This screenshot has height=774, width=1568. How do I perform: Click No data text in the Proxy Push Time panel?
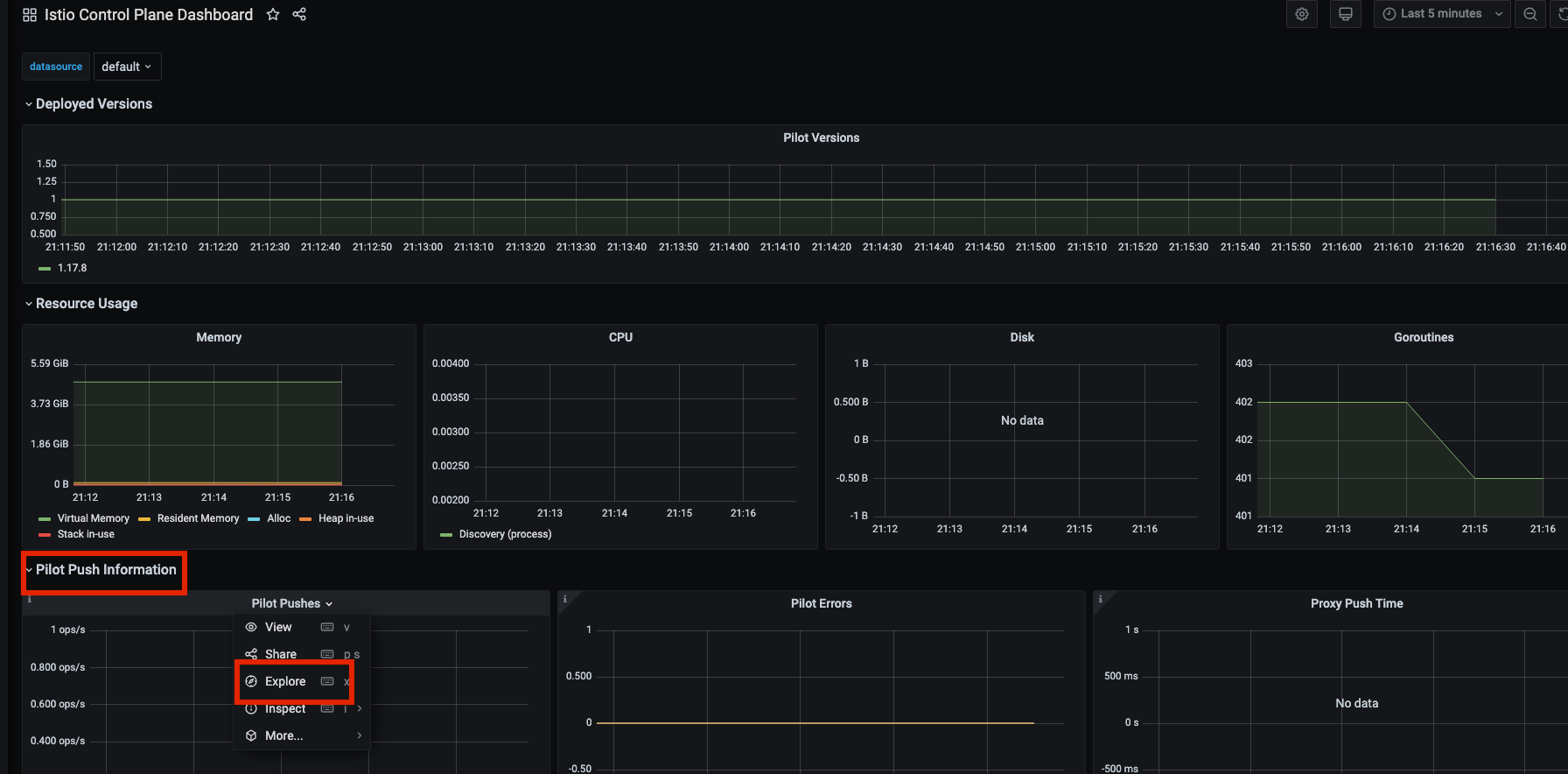pos(1356,703)
